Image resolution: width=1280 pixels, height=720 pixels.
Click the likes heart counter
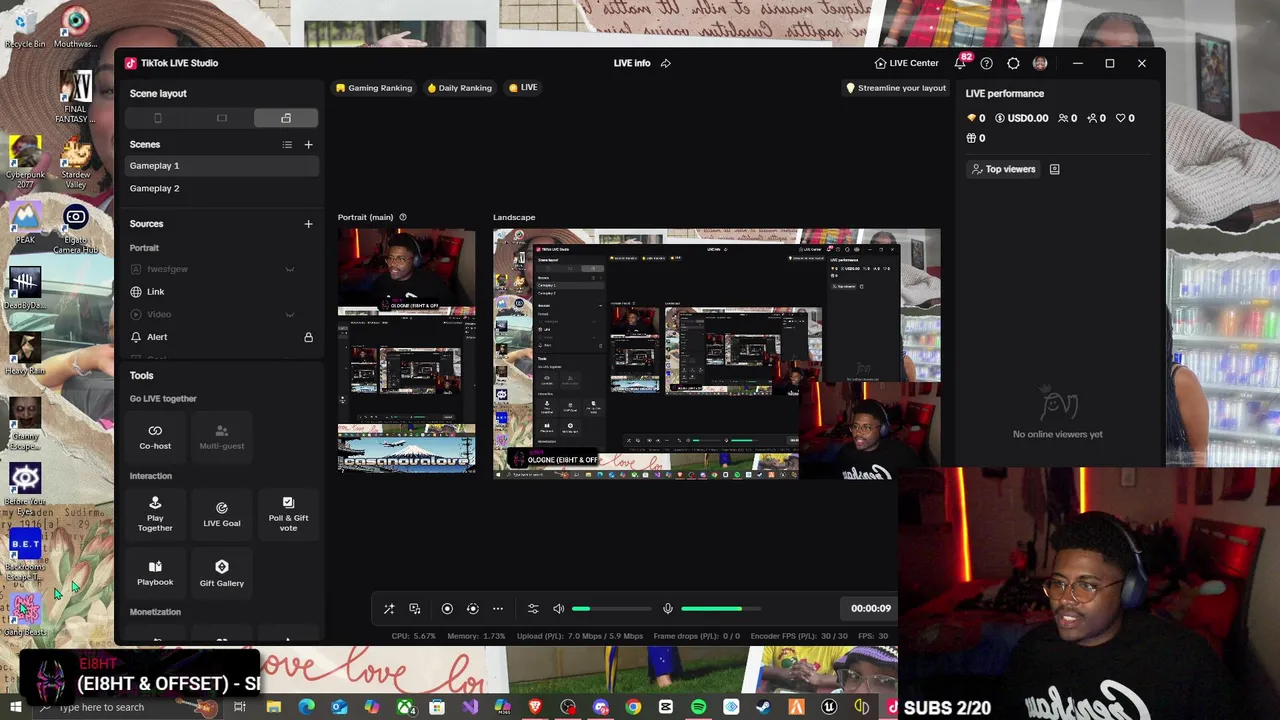pos(1126,118)
